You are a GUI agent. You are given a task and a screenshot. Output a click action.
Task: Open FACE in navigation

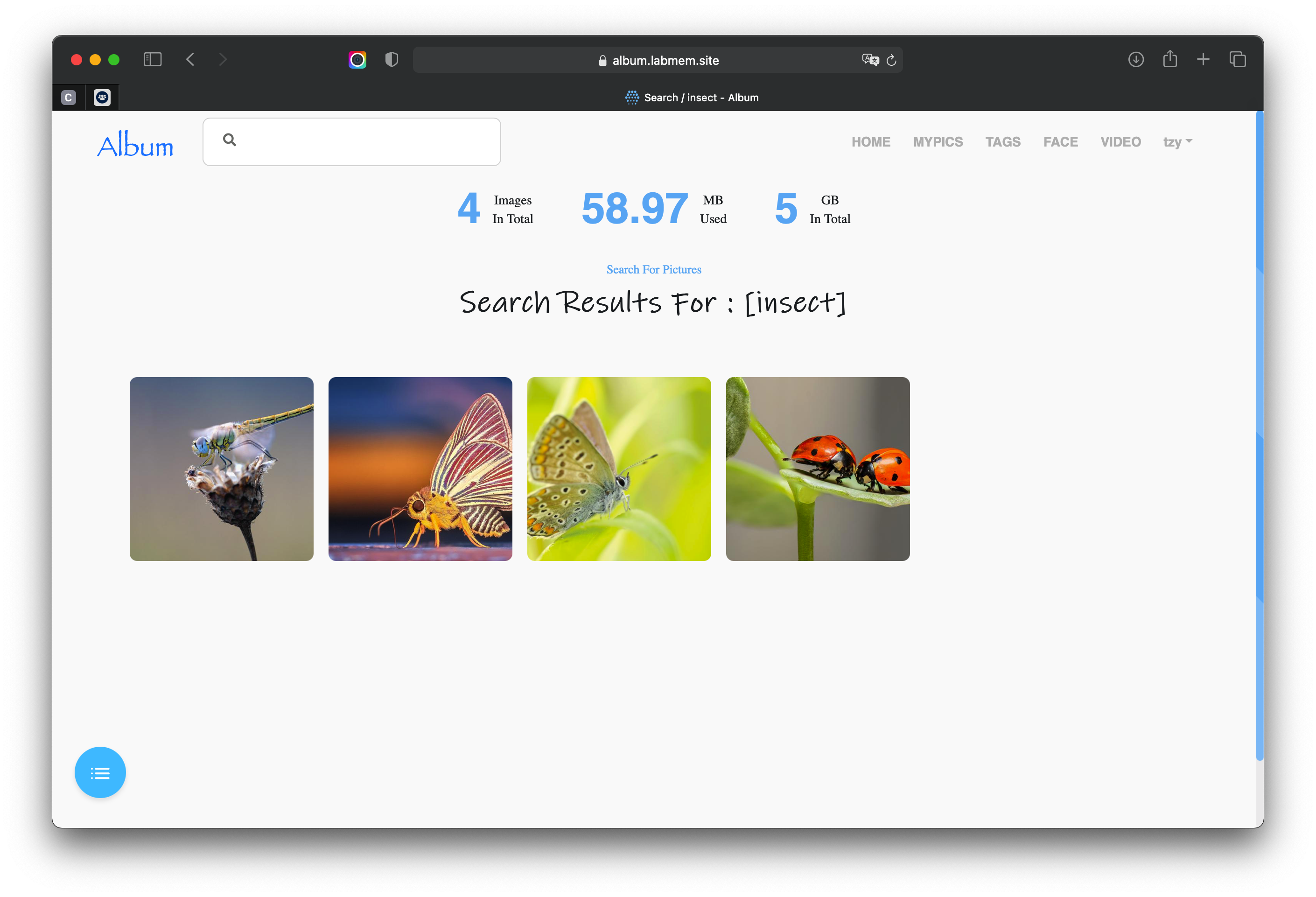1061,141
